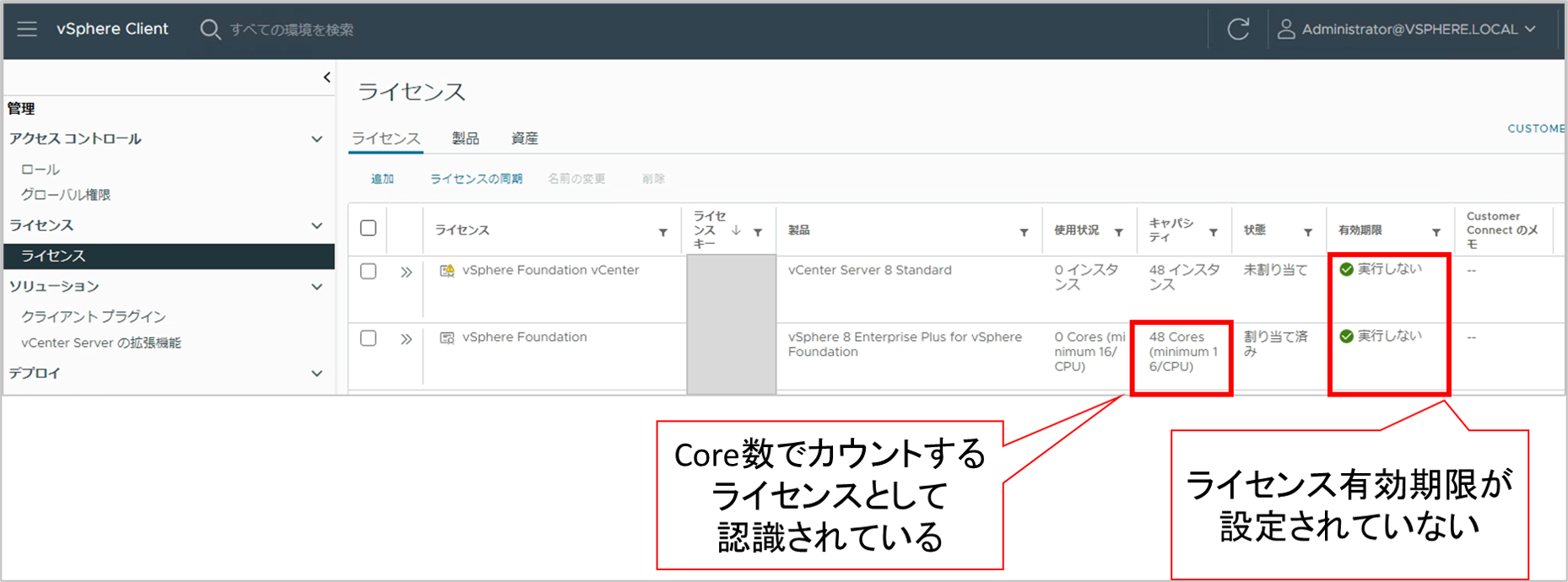Select ライセンス item in sidebar
Image resolution: width=1568 pixels, height=582 pixels.
click(x=169, y=256)
